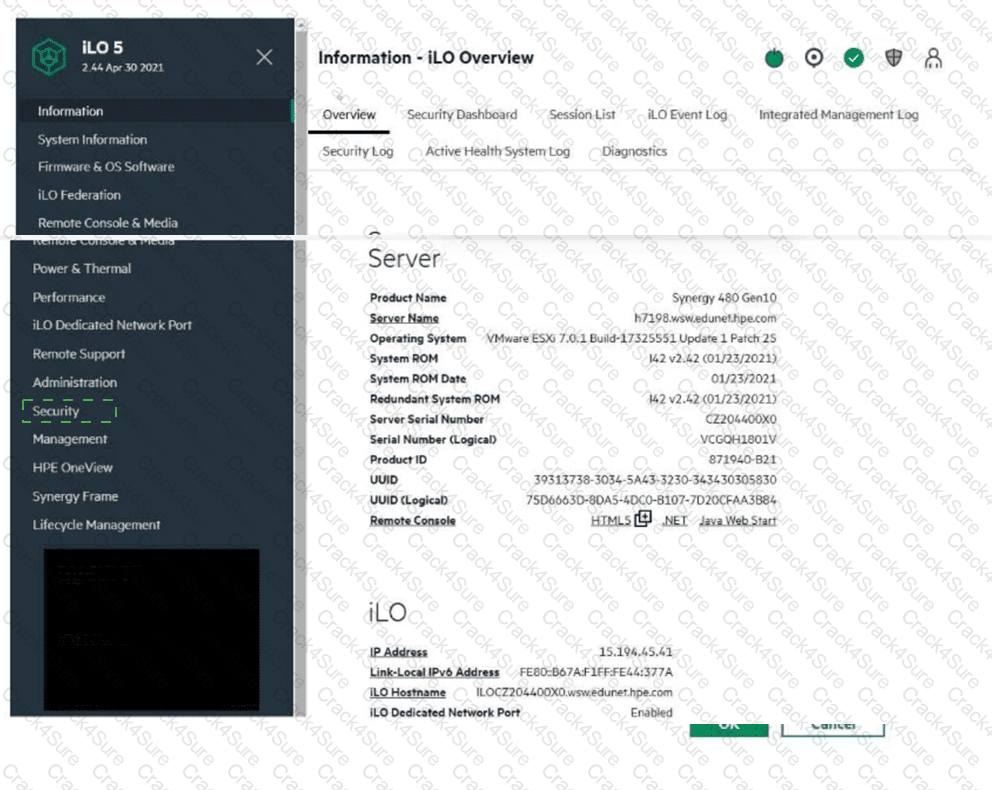Viewport: 992px width, 790px height.
Task: Click the green OK button
Action: [728, 728]
